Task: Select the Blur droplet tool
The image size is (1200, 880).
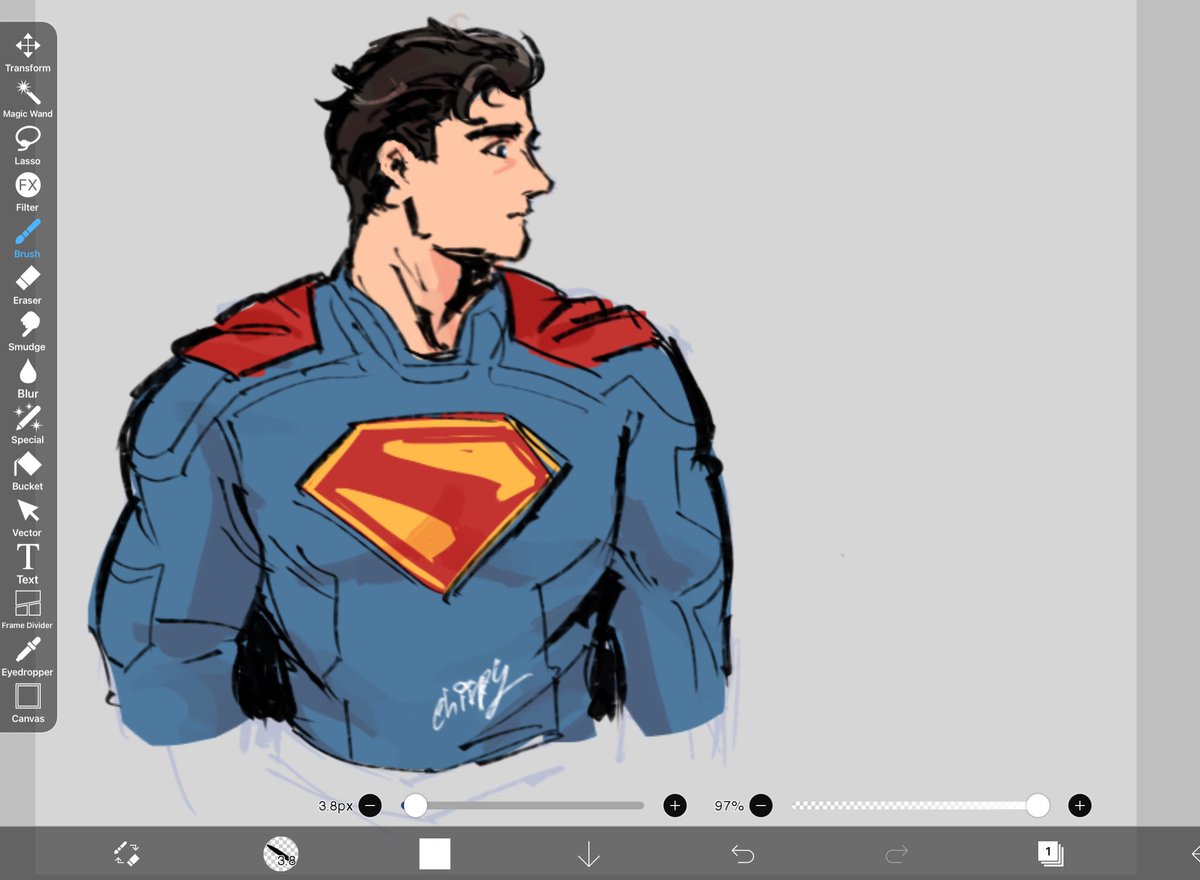Action: click(28, 379)
